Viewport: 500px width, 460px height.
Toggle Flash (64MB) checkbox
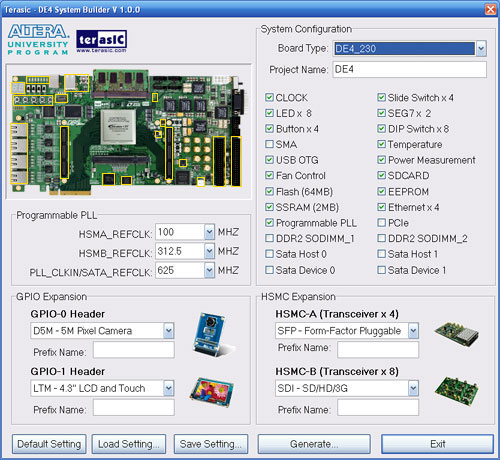[x=269, y=191]
